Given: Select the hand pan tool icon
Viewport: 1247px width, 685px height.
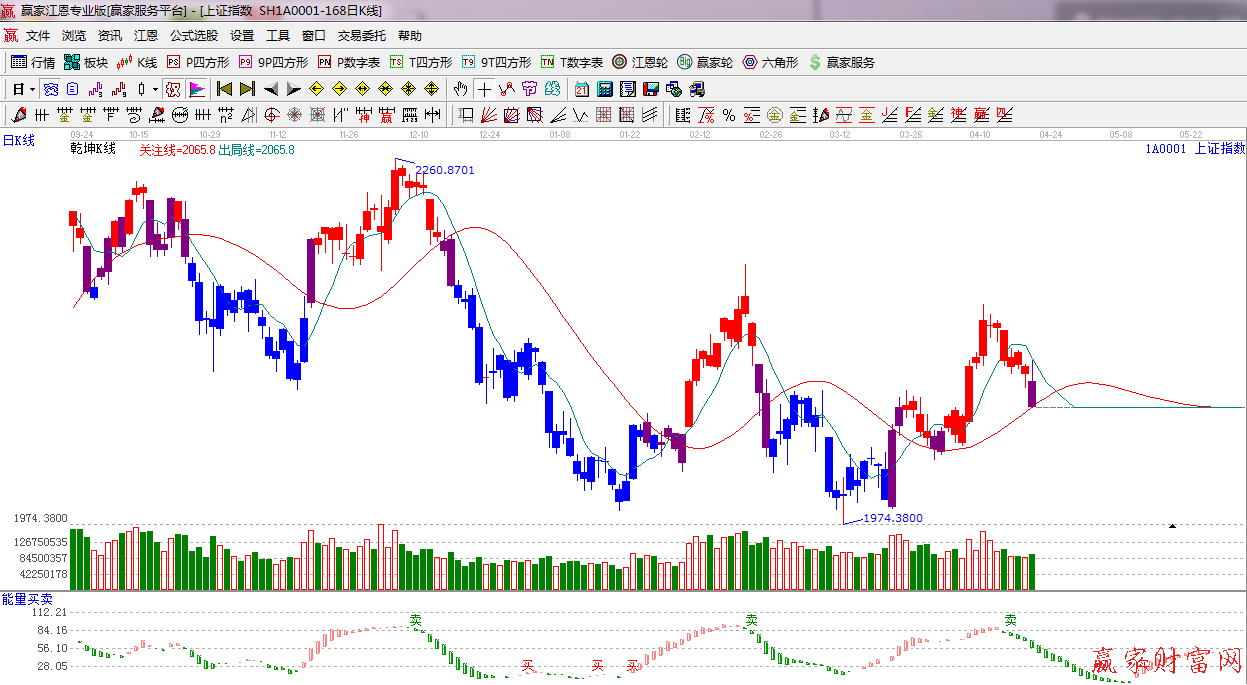Looking at the screenshot, I should [461, 89].
